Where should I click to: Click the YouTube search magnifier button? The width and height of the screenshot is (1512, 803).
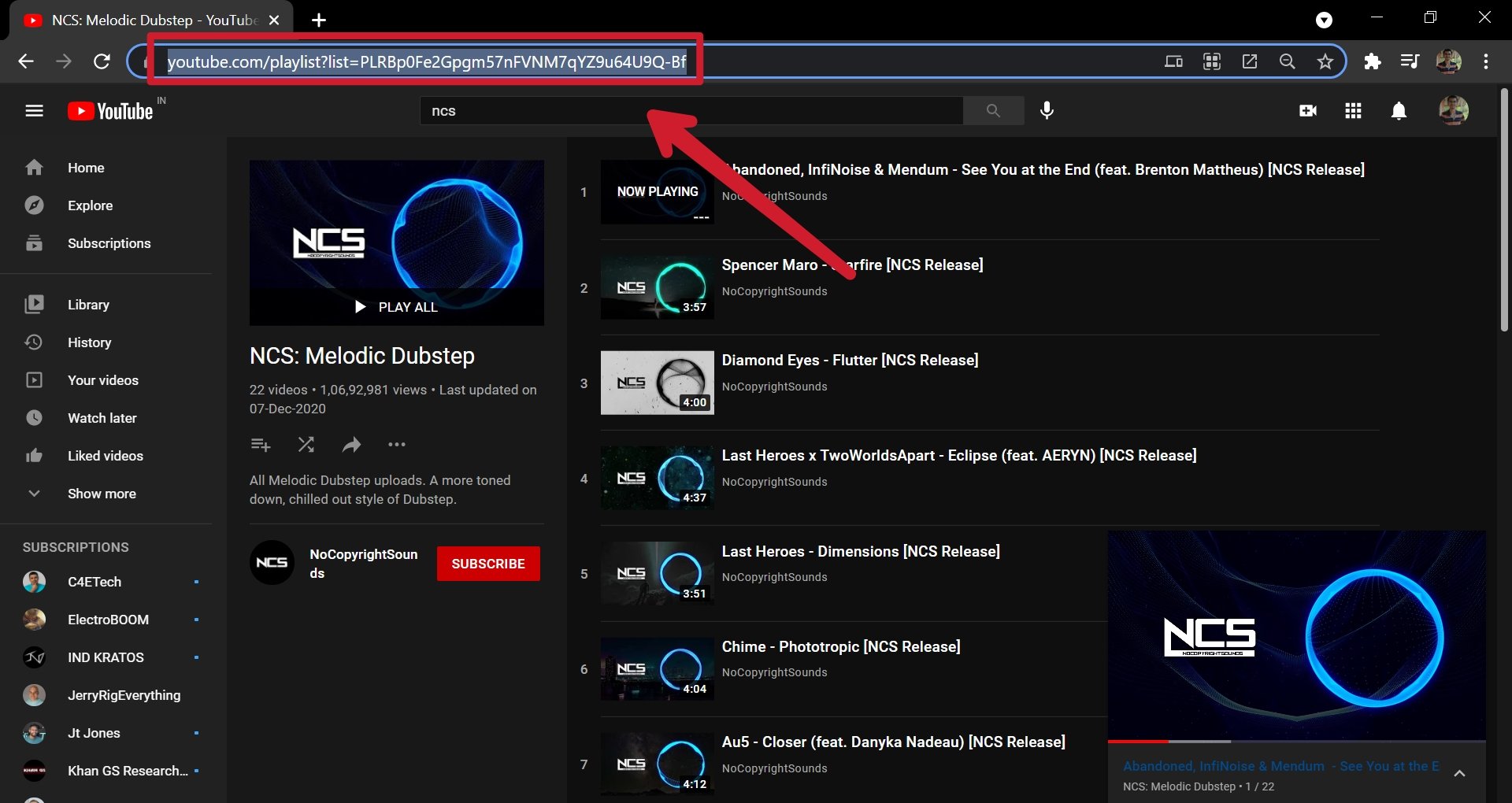point(993,111)
